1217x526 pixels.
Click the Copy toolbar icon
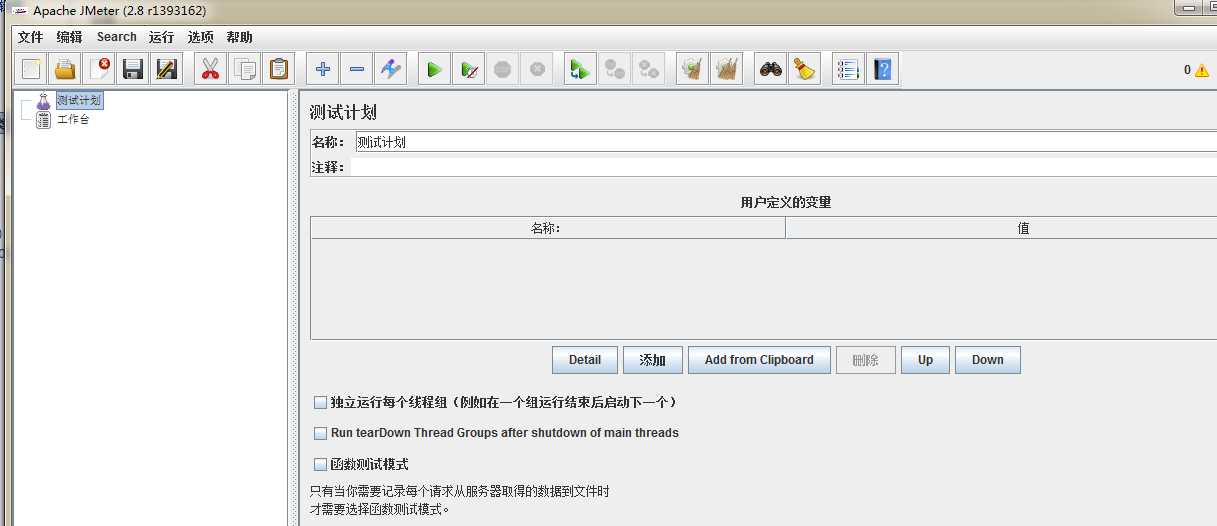click(x=244, y=69)
